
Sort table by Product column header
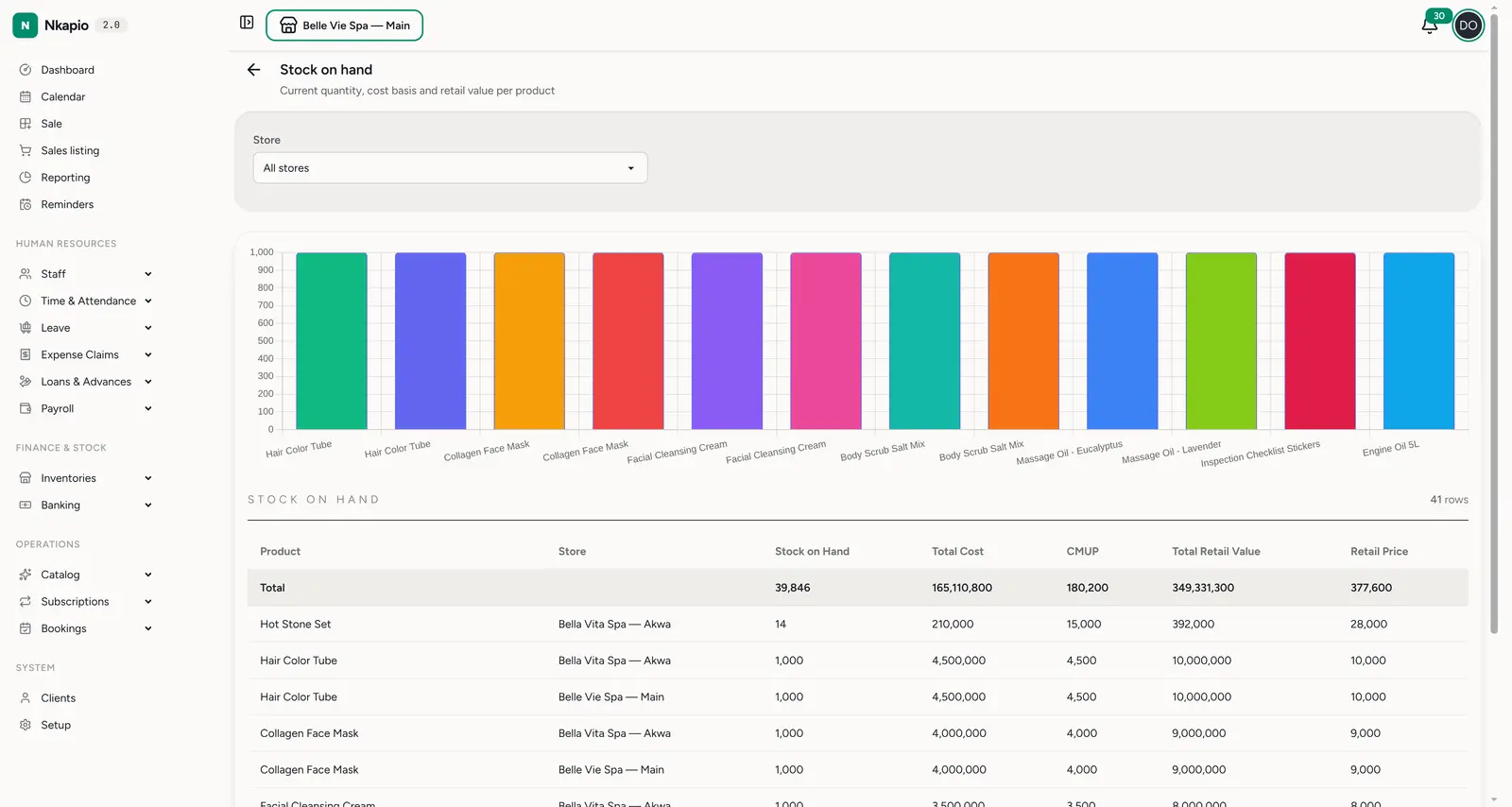click(280, 552)
